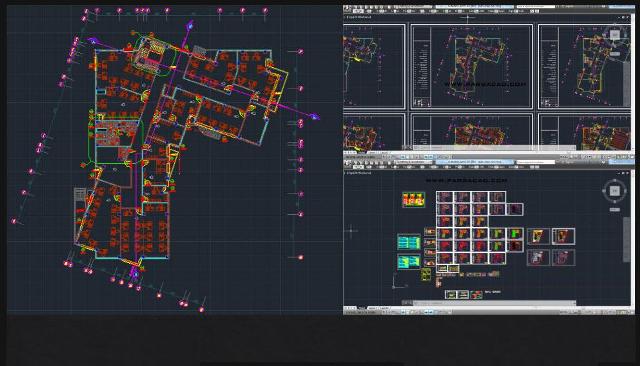Click the navigation bar in the upper window
This screenshot has width=640, height=366.
point(627,84)
